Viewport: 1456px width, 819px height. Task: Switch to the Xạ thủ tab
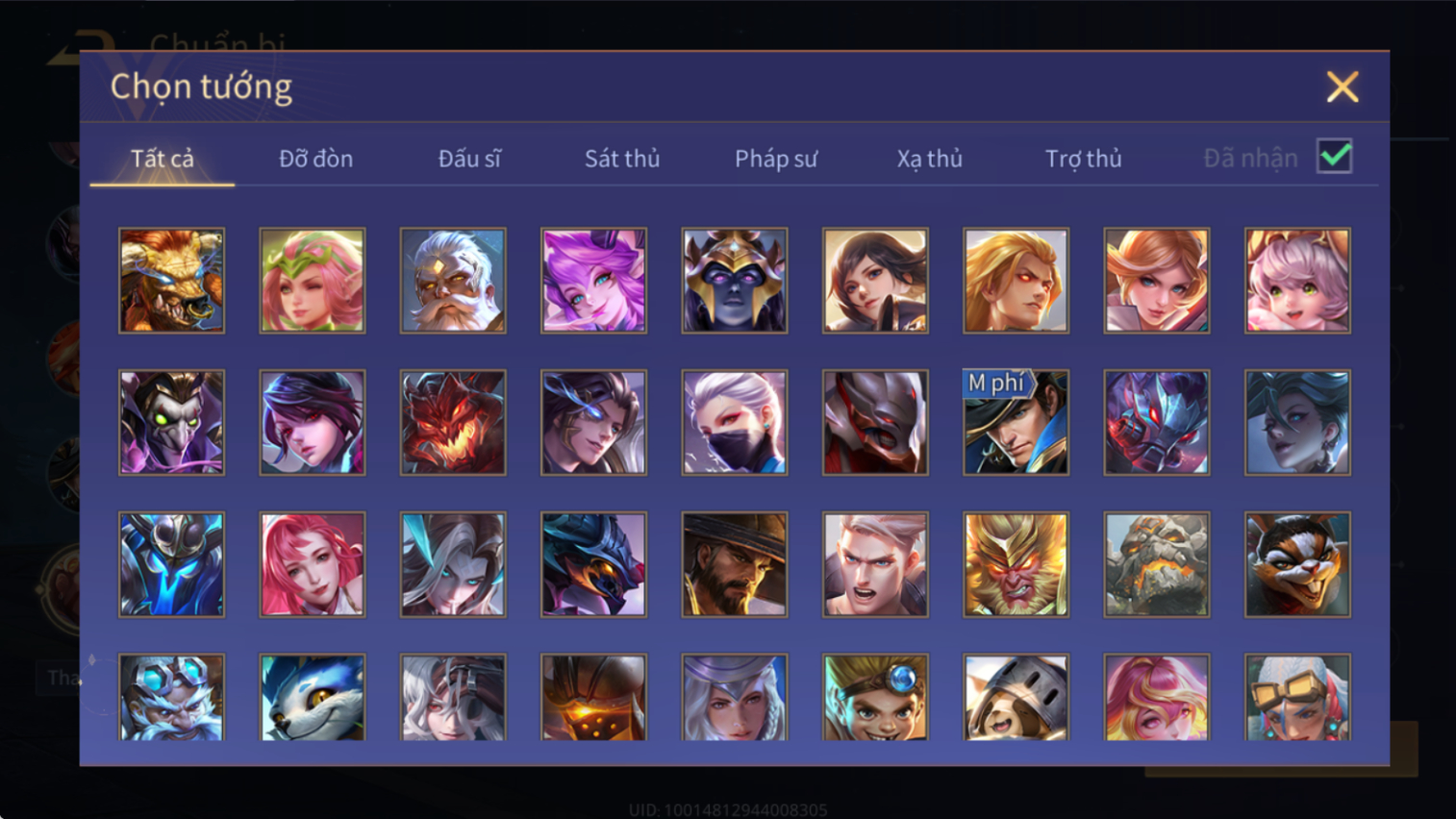[929, 159]
